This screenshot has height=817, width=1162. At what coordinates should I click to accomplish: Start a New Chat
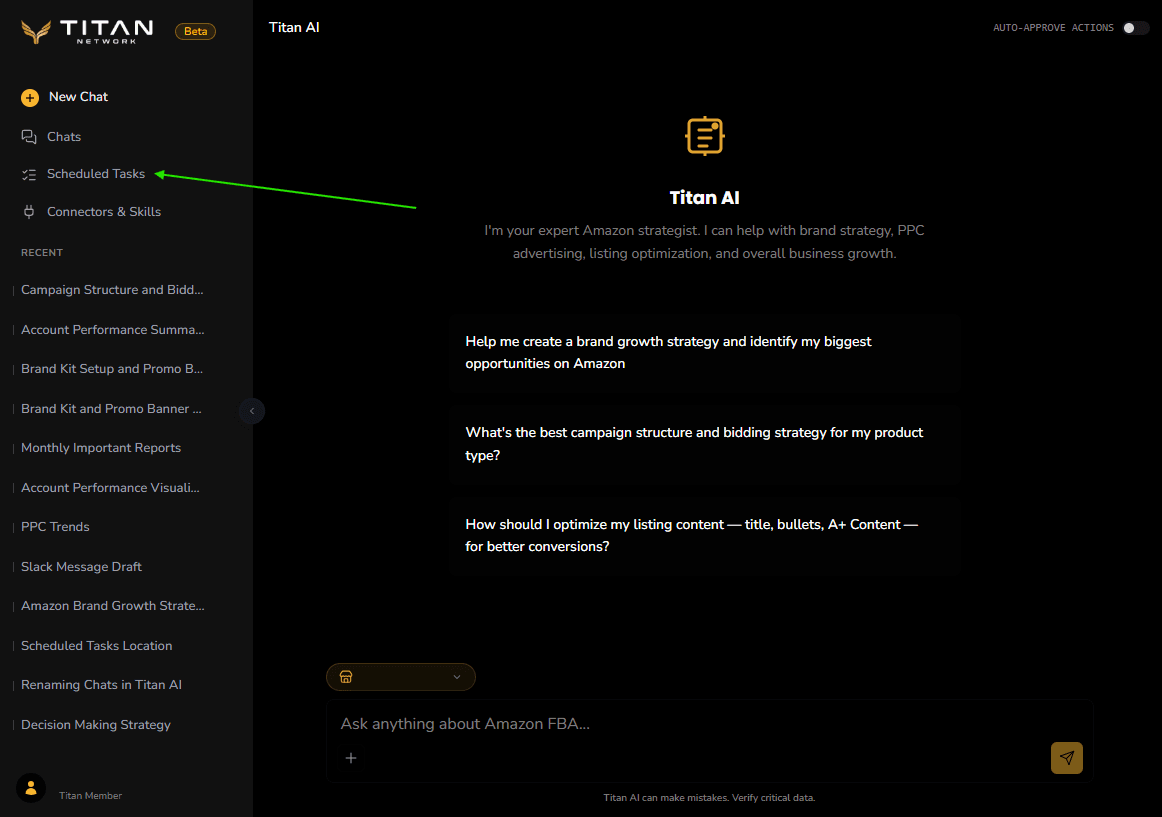coord(65,97)
